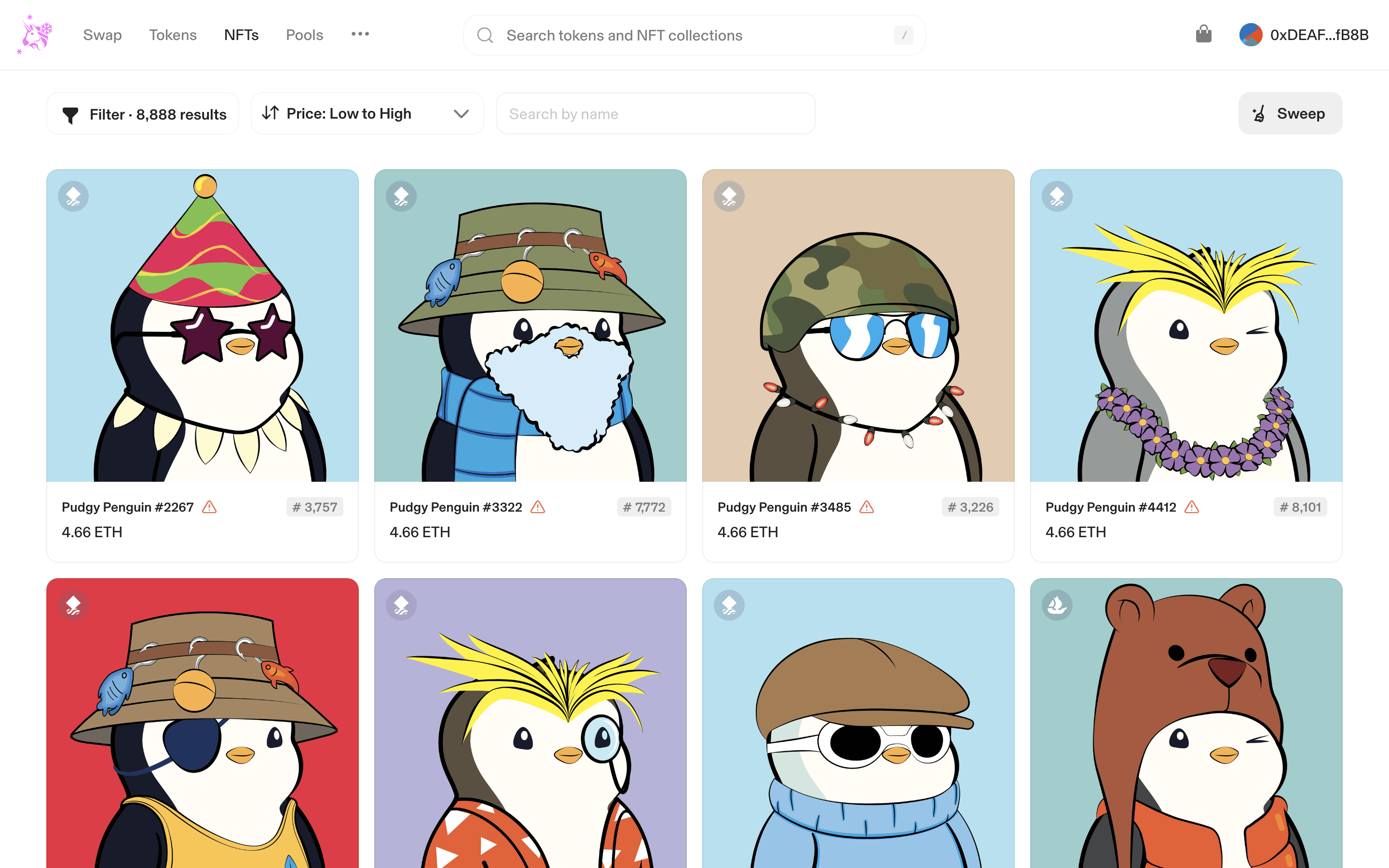Focus the Search by name field
Screen dimensions: 1389x868
[655, 114]
